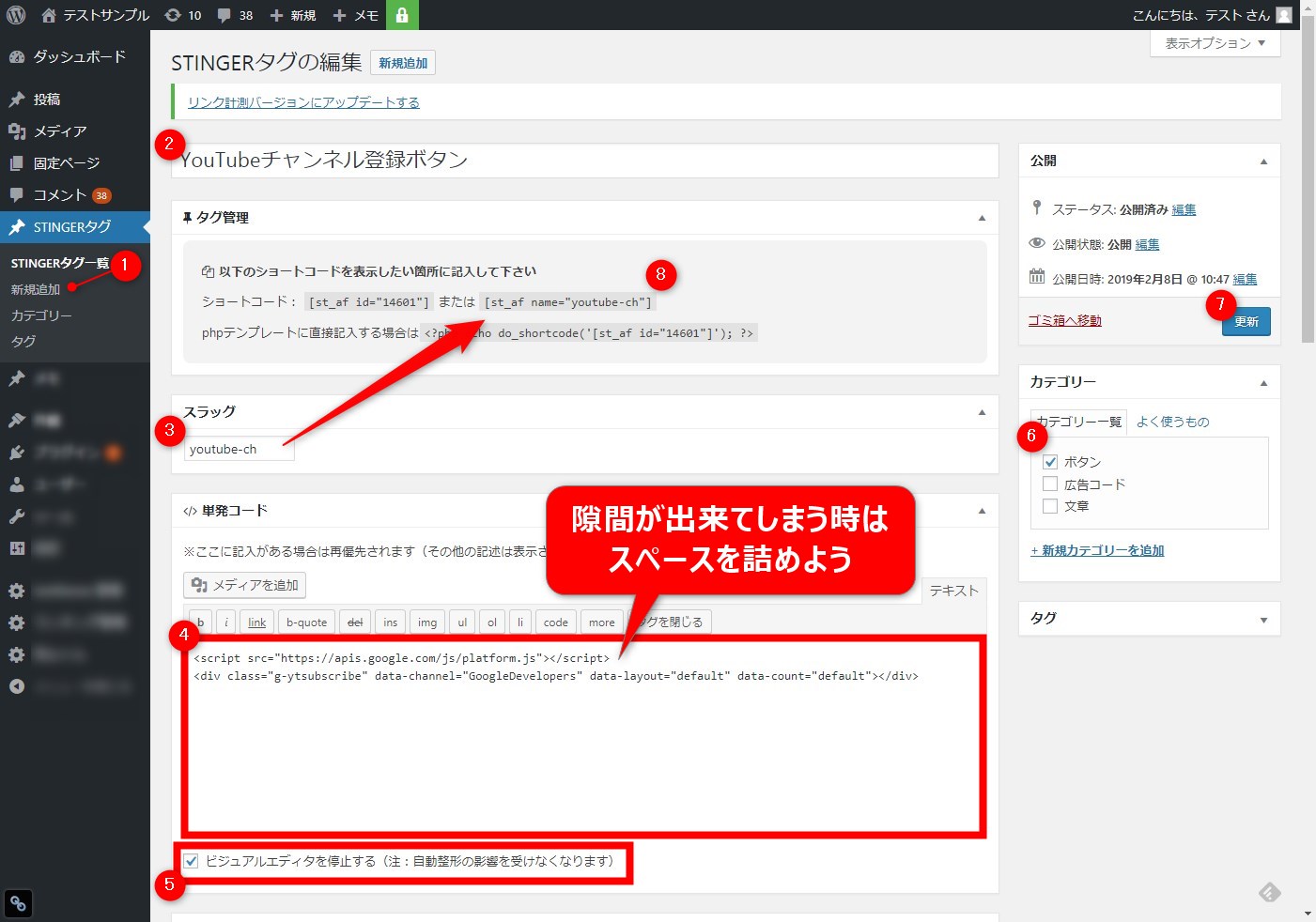Click the calendar icon beside 公開日時
The width and height of the screenshot is (1316, 922).
click(x=1037, y=276)
